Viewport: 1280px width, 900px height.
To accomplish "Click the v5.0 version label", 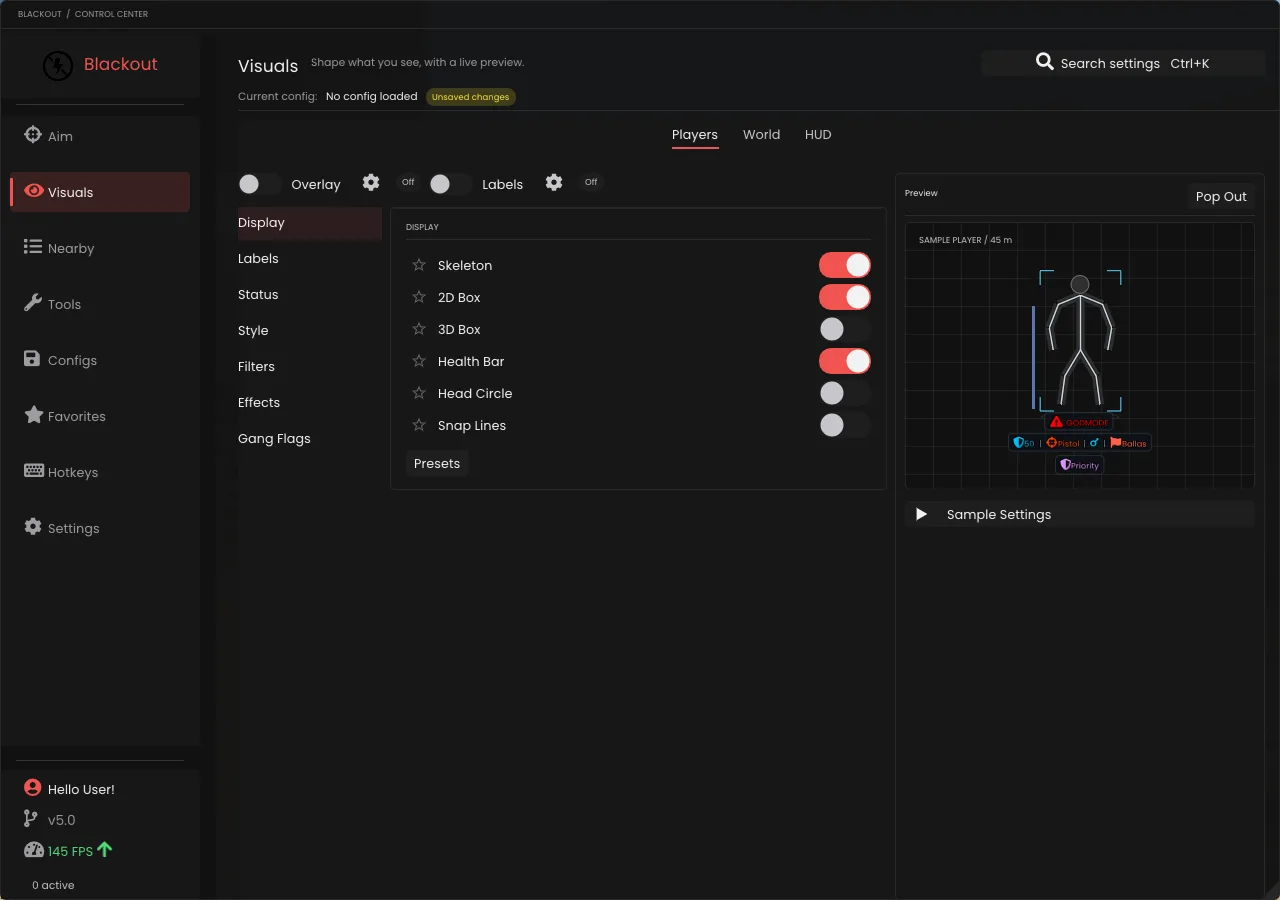I will point(62,820).
